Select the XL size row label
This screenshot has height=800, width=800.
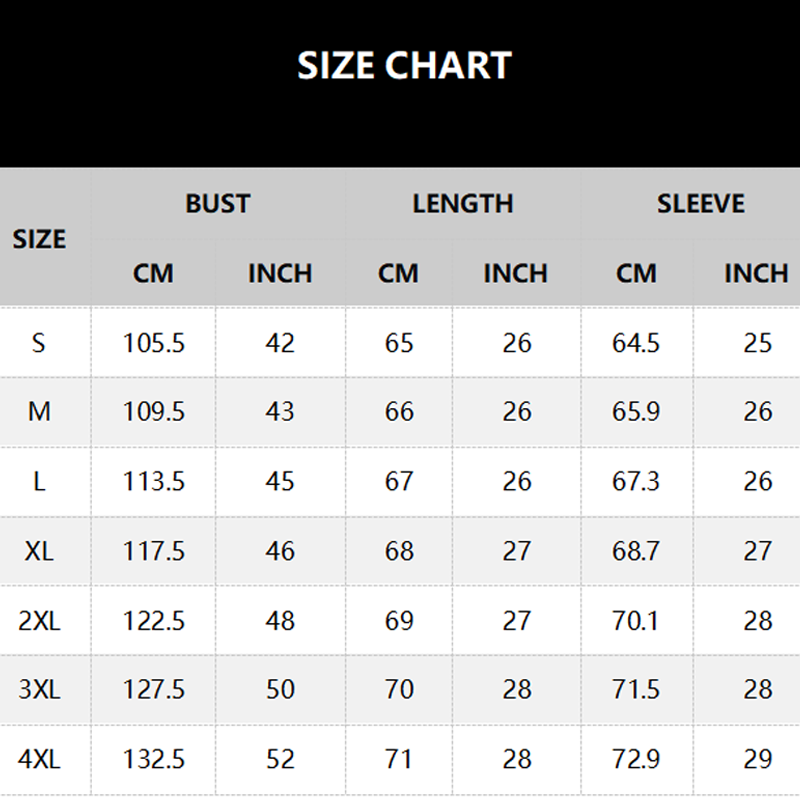pos(39,550)
